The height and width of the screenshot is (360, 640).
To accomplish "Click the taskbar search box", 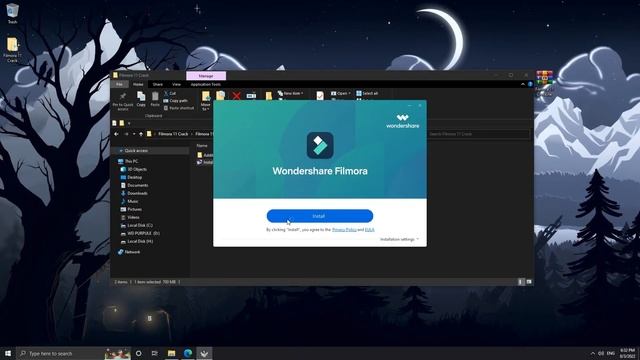I will click(x=73, y=353).
